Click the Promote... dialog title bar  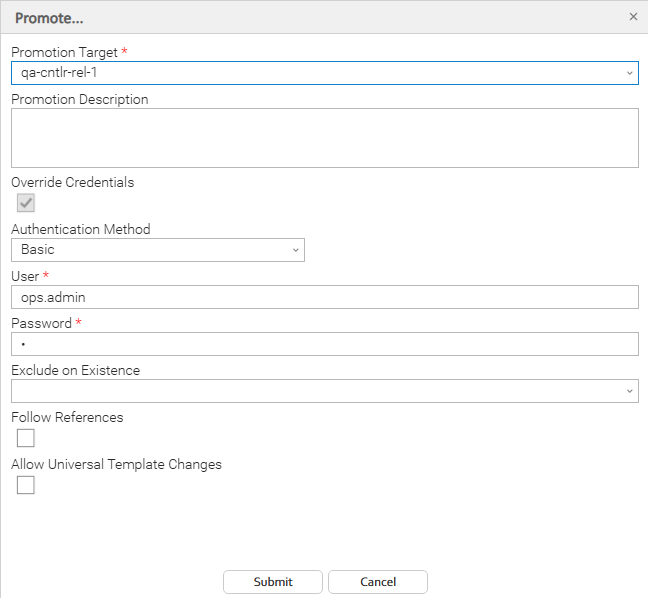tap(300, 17)
